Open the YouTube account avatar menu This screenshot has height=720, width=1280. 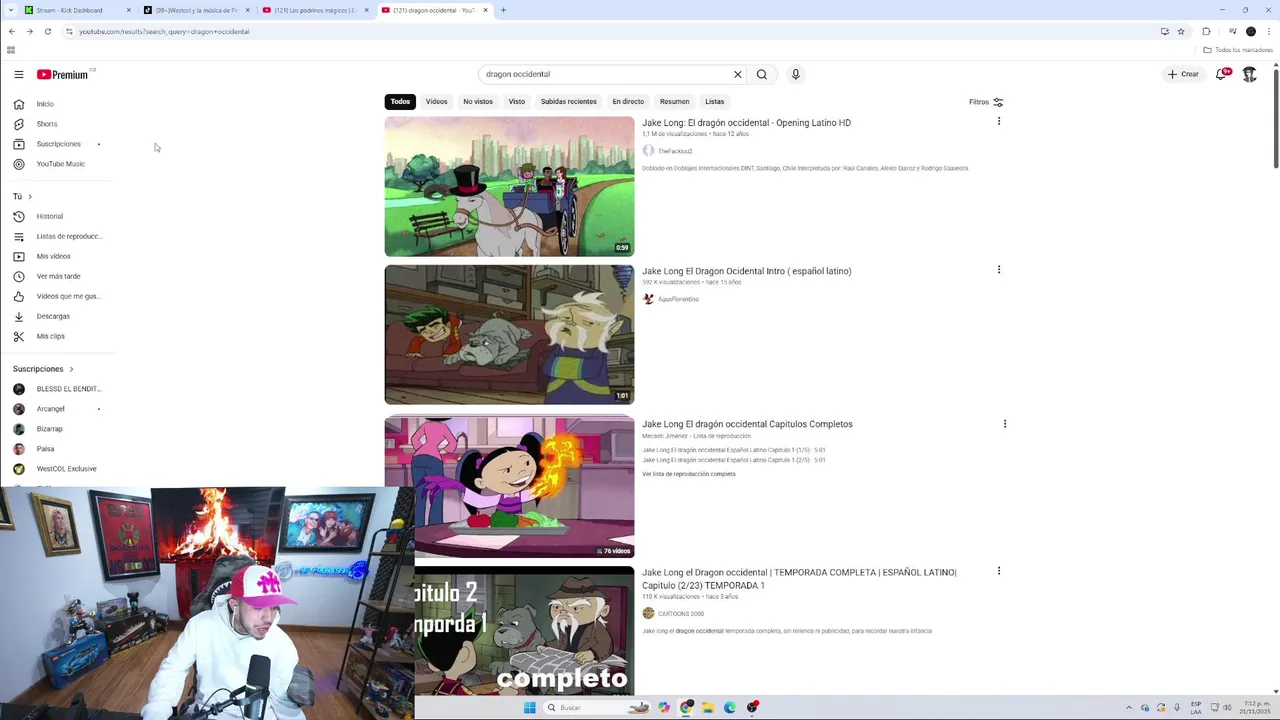[x=1250, y=74]
